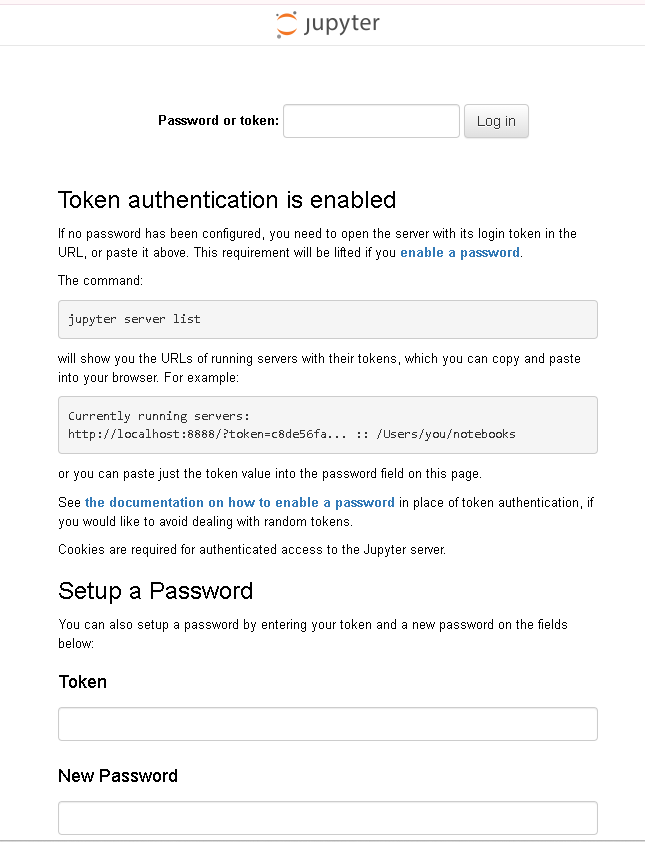Focus the Password or token input field
The height and width of the screenshot is (842, 645).
[371, 121]
